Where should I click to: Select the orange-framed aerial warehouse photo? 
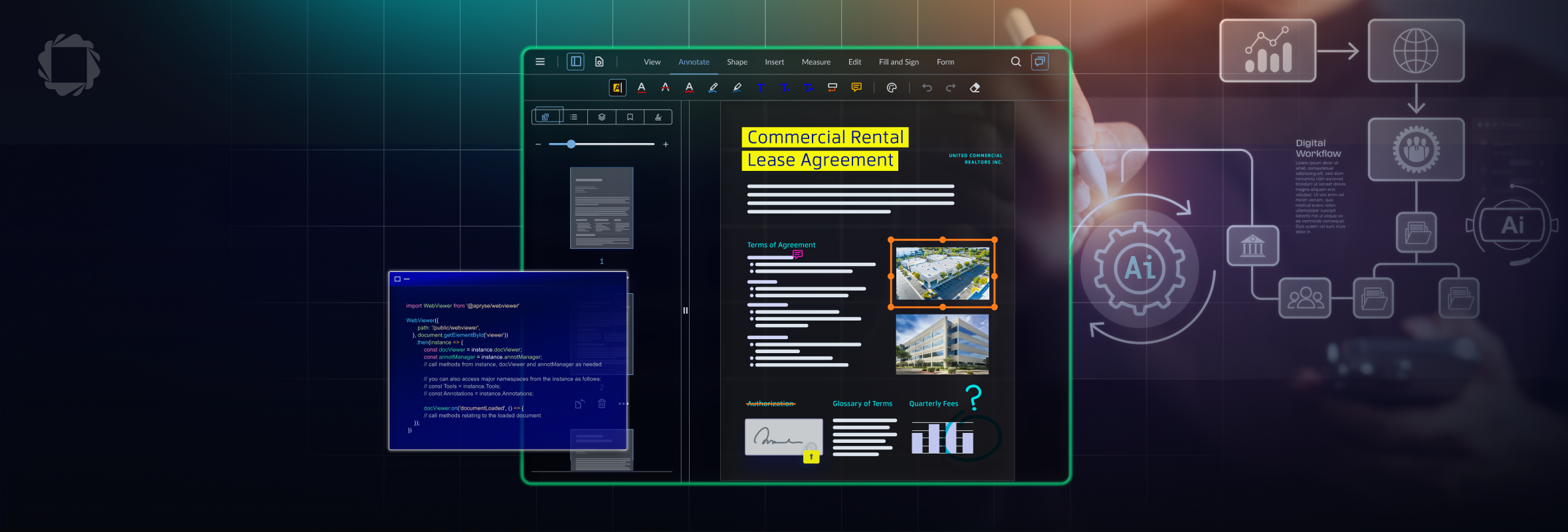coord(942,274)
